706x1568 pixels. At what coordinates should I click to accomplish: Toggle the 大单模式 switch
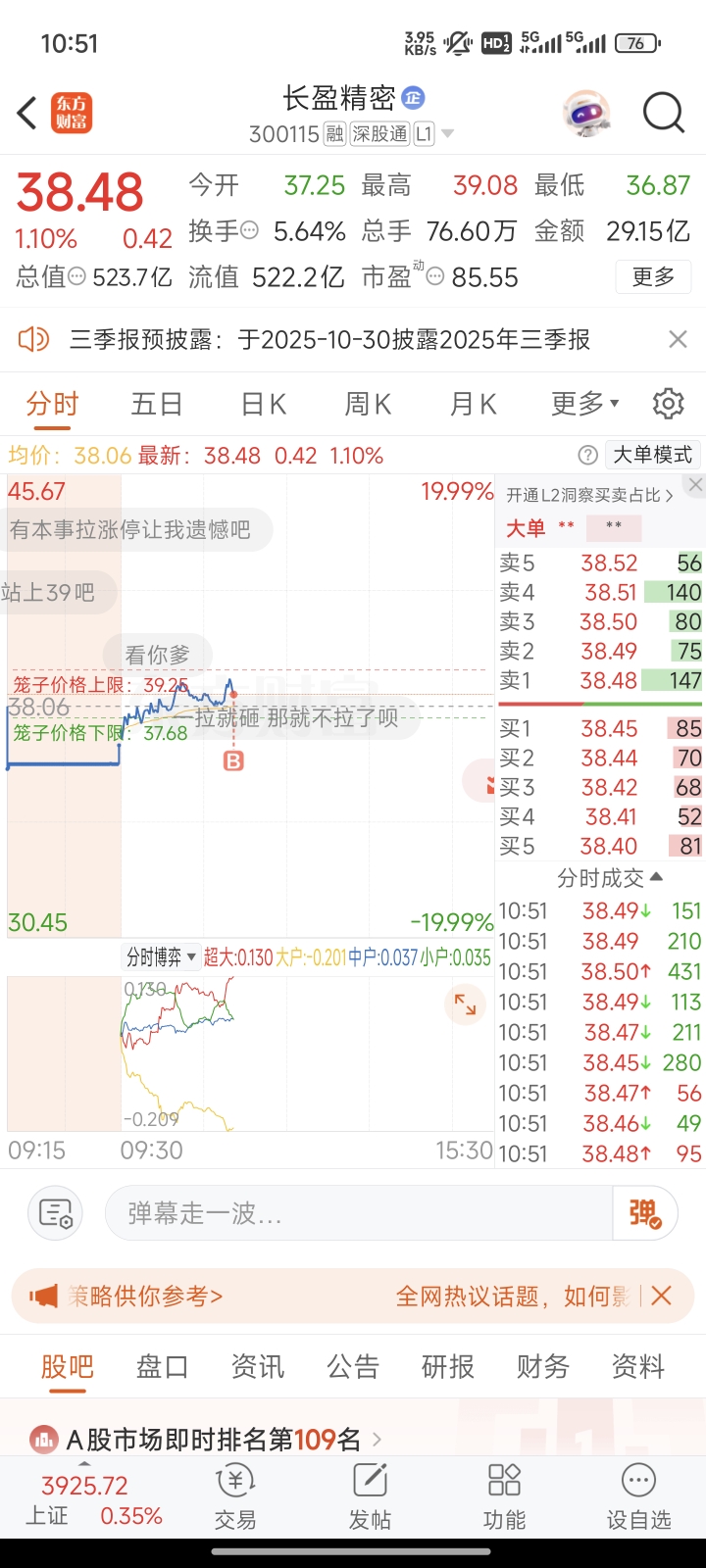(x=652, y=455)
